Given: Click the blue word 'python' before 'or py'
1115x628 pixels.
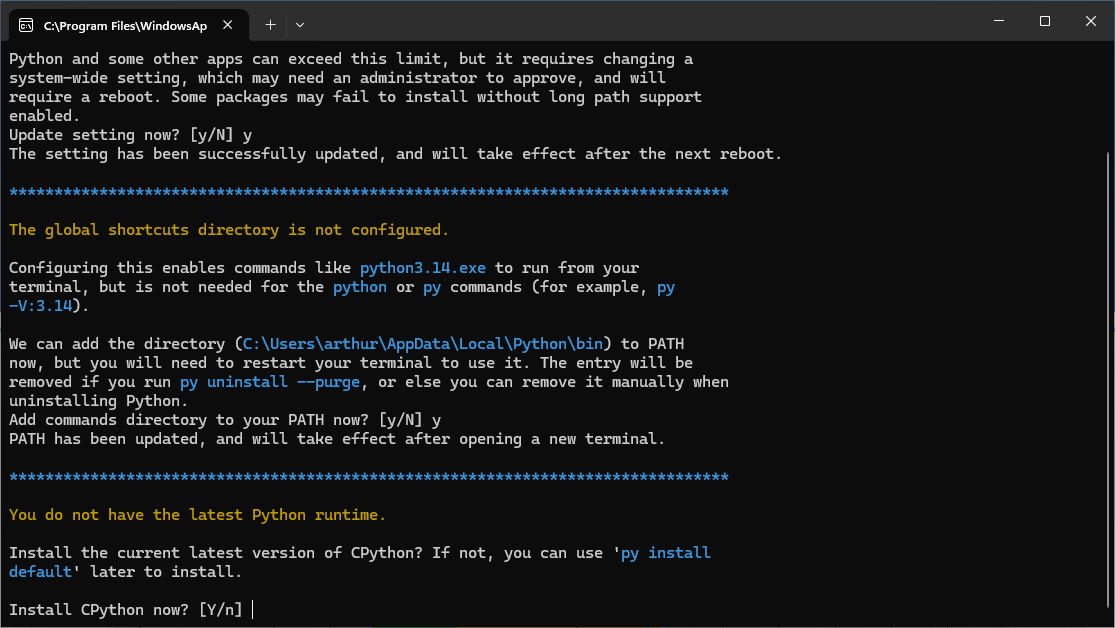Looking at the screenshot, I should 360,287.
